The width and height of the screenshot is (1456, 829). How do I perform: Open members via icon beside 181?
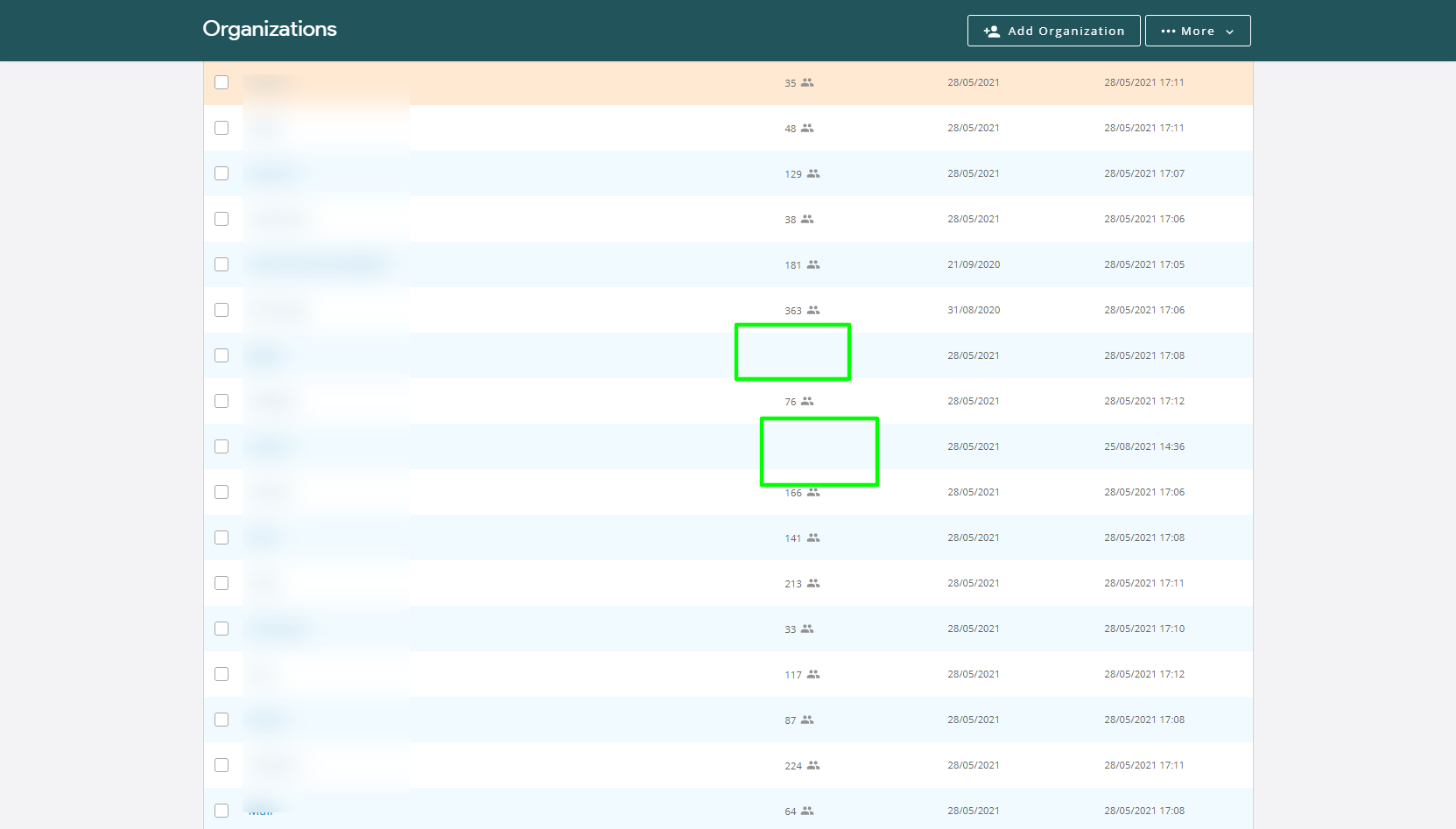tap(813, 264)
